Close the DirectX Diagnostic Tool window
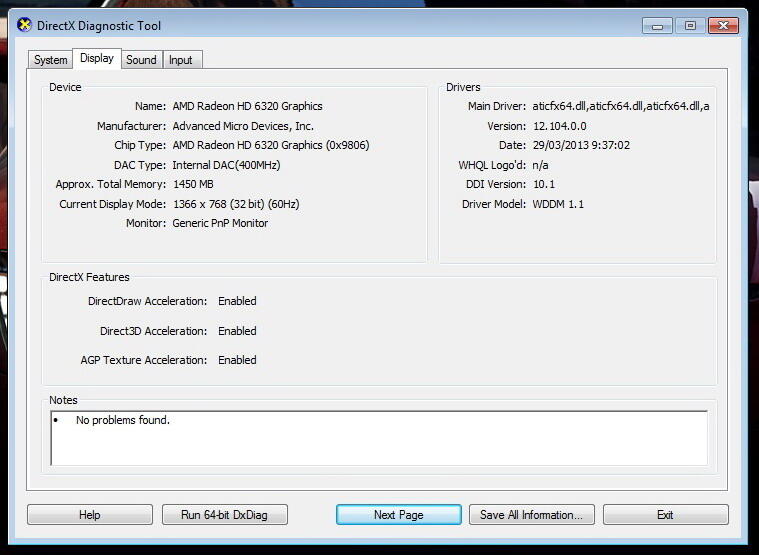This screenshot has width=759, height=555. (x=723, y=26)
